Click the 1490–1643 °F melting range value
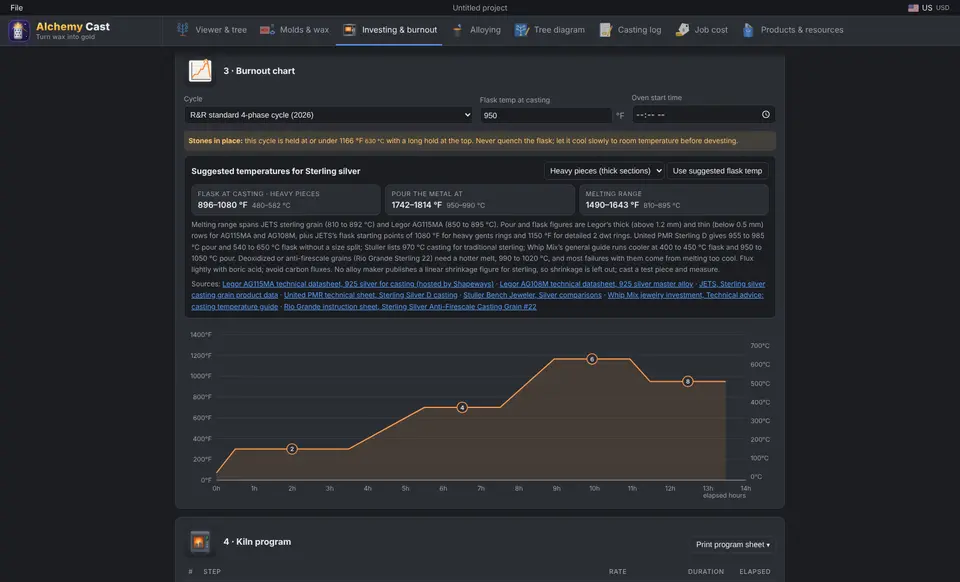960x582 pixels. 612,205
